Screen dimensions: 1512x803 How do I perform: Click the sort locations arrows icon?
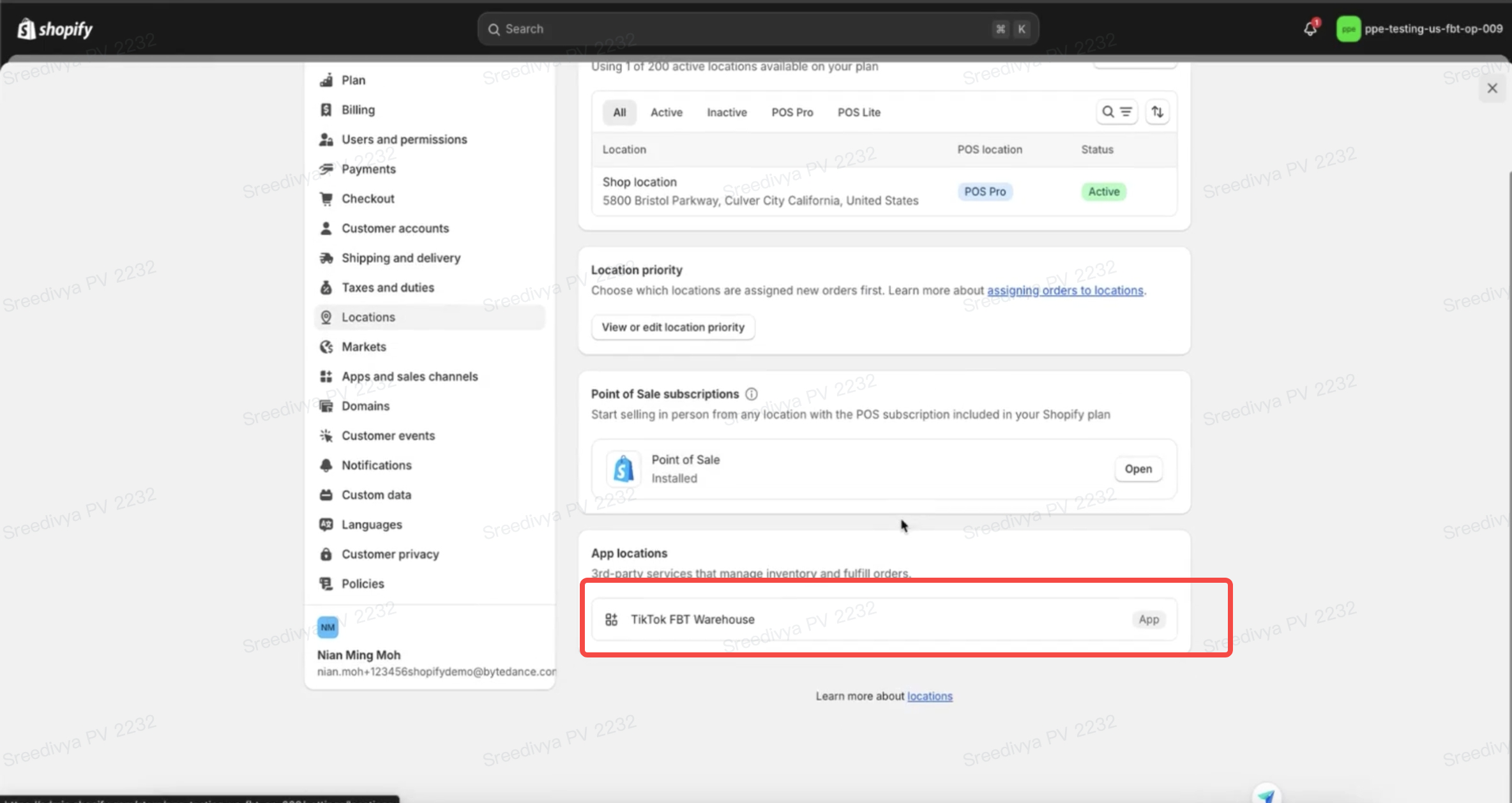(x=1157, y=112)
